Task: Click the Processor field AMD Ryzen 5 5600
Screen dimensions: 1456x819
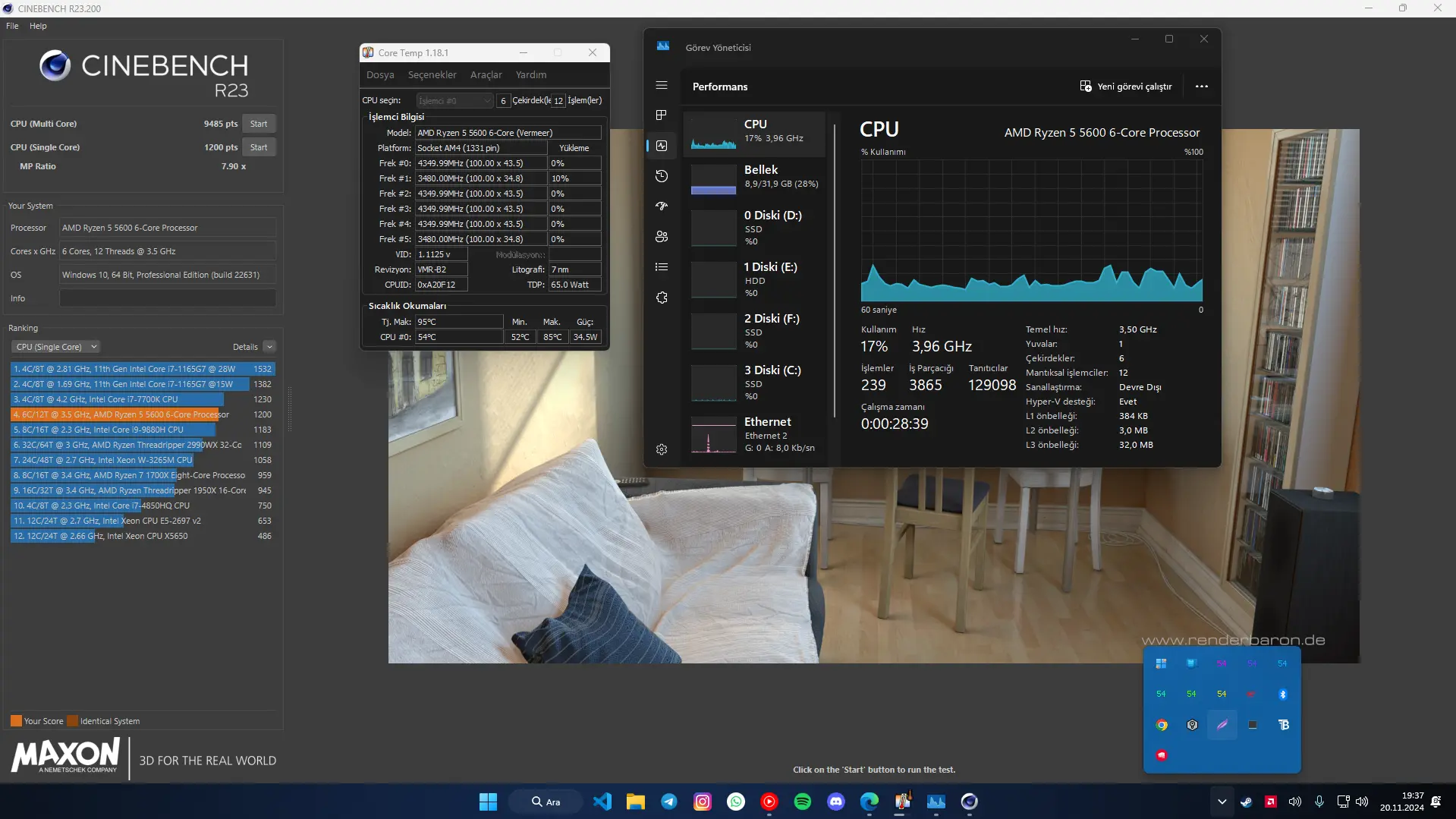Action: (x=168, y=228)
